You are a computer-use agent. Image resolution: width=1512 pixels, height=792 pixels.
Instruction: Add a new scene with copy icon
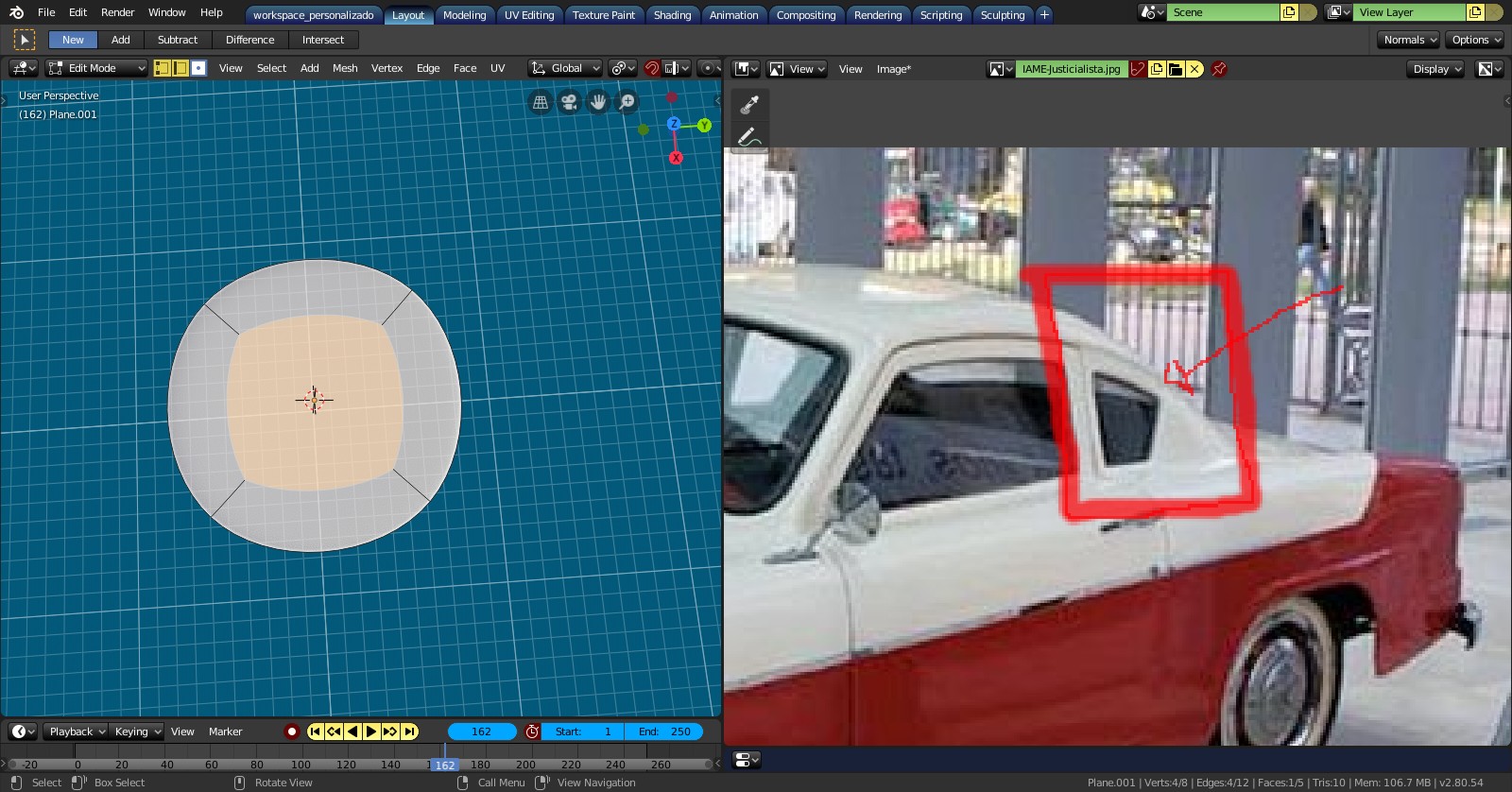[x=1289, y=12]
